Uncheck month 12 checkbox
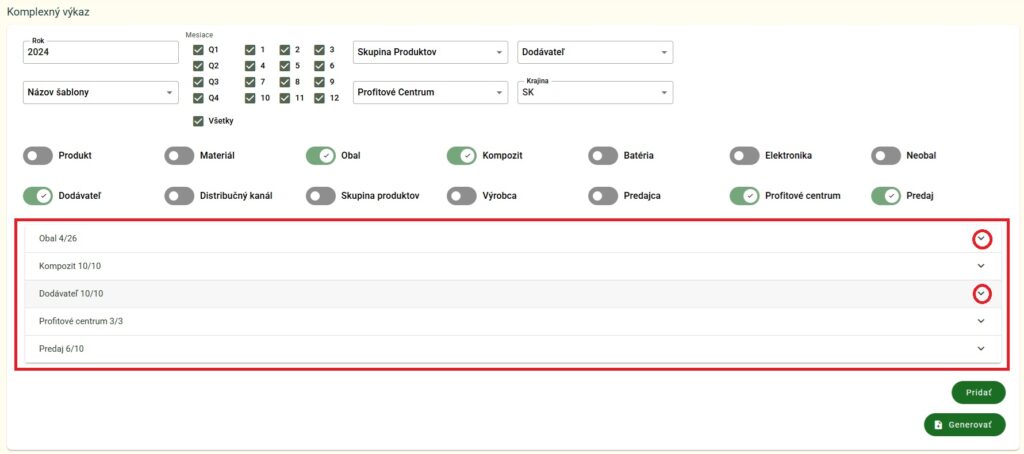1024x454 pixels. [x=319, y=98]
